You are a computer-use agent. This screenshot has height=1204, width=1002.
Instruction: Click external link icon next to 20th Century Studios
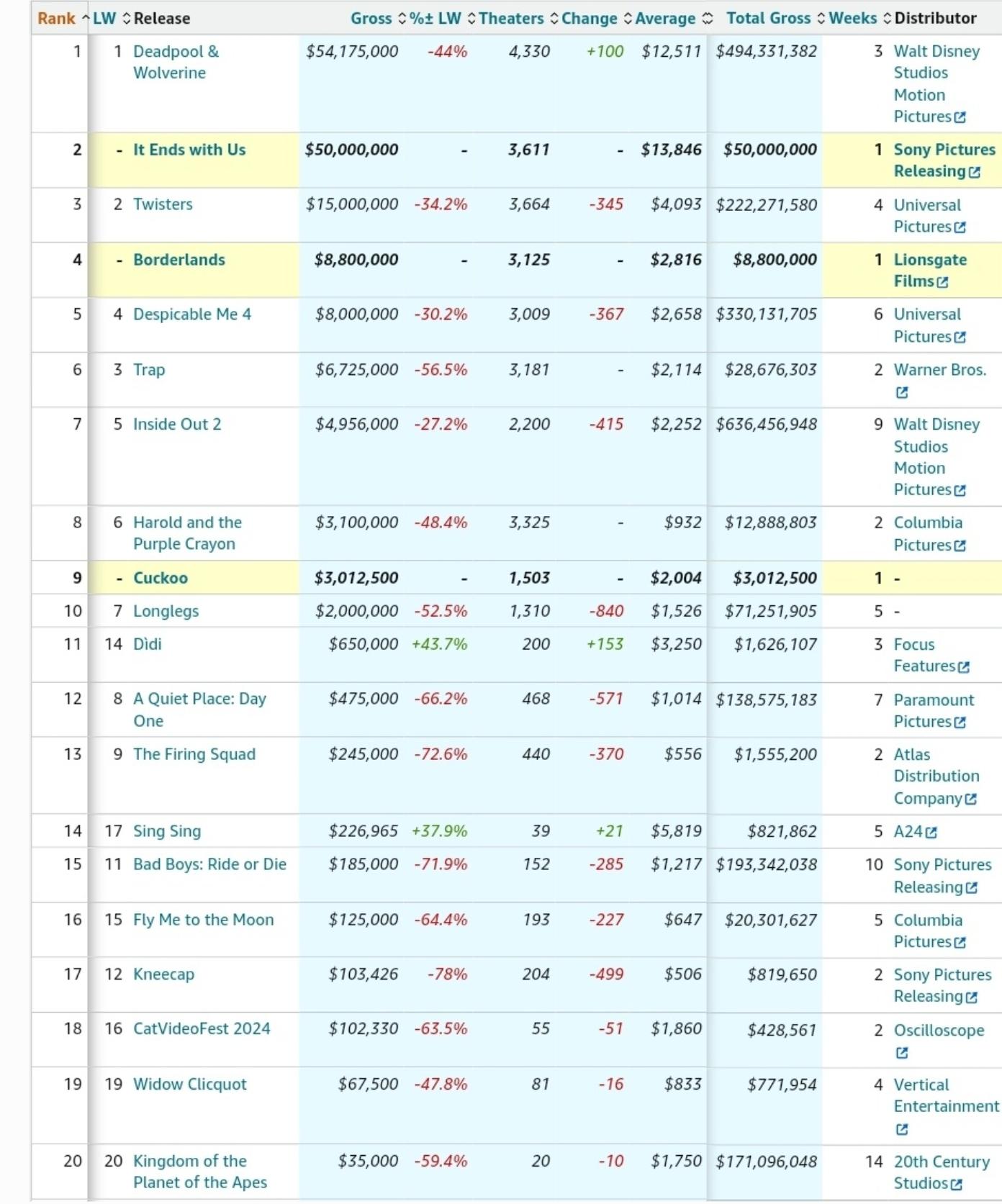pos(956,1185)
